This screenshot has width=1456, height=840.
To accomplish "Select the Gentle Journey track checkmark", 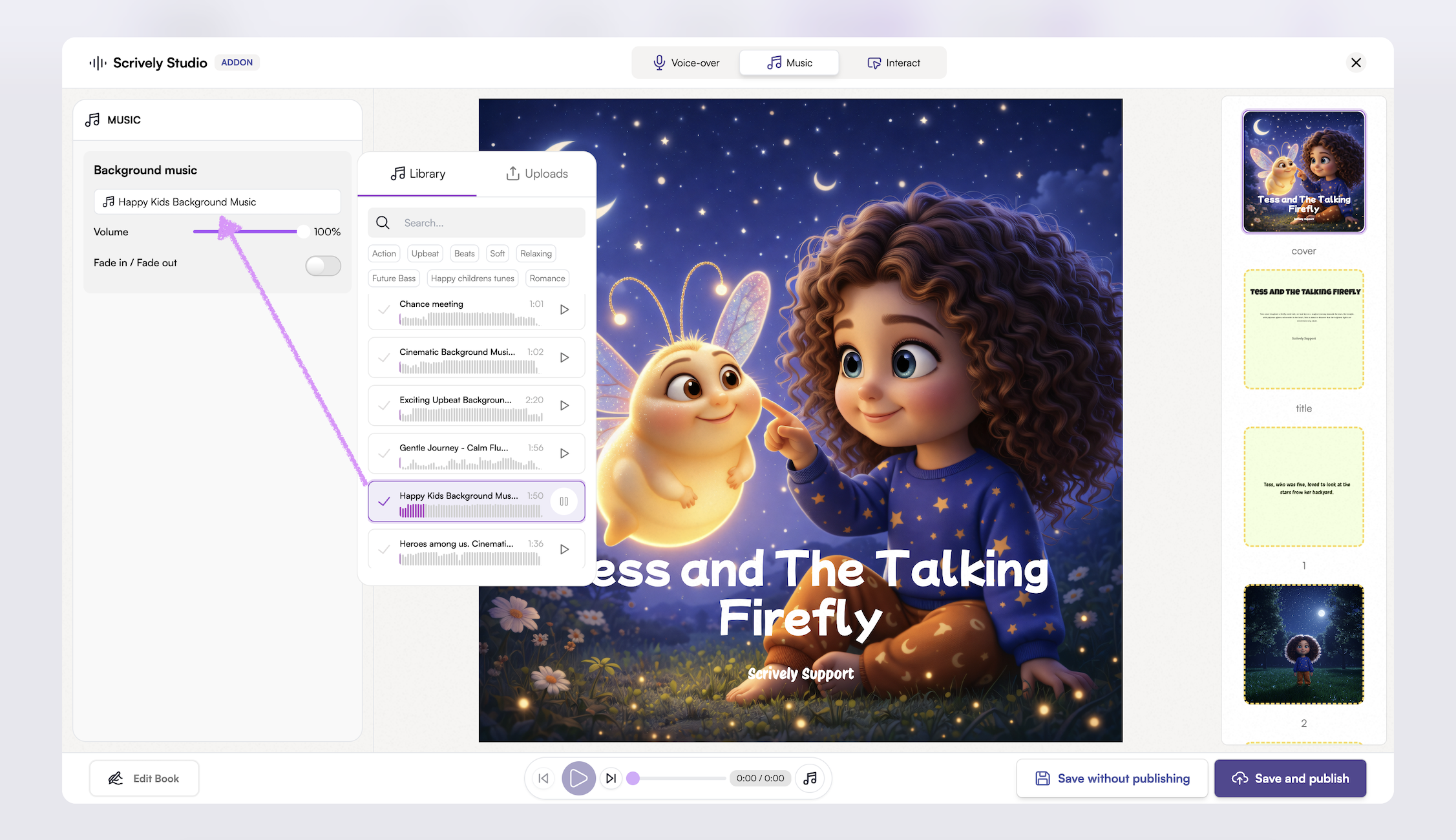I will 384,454.
